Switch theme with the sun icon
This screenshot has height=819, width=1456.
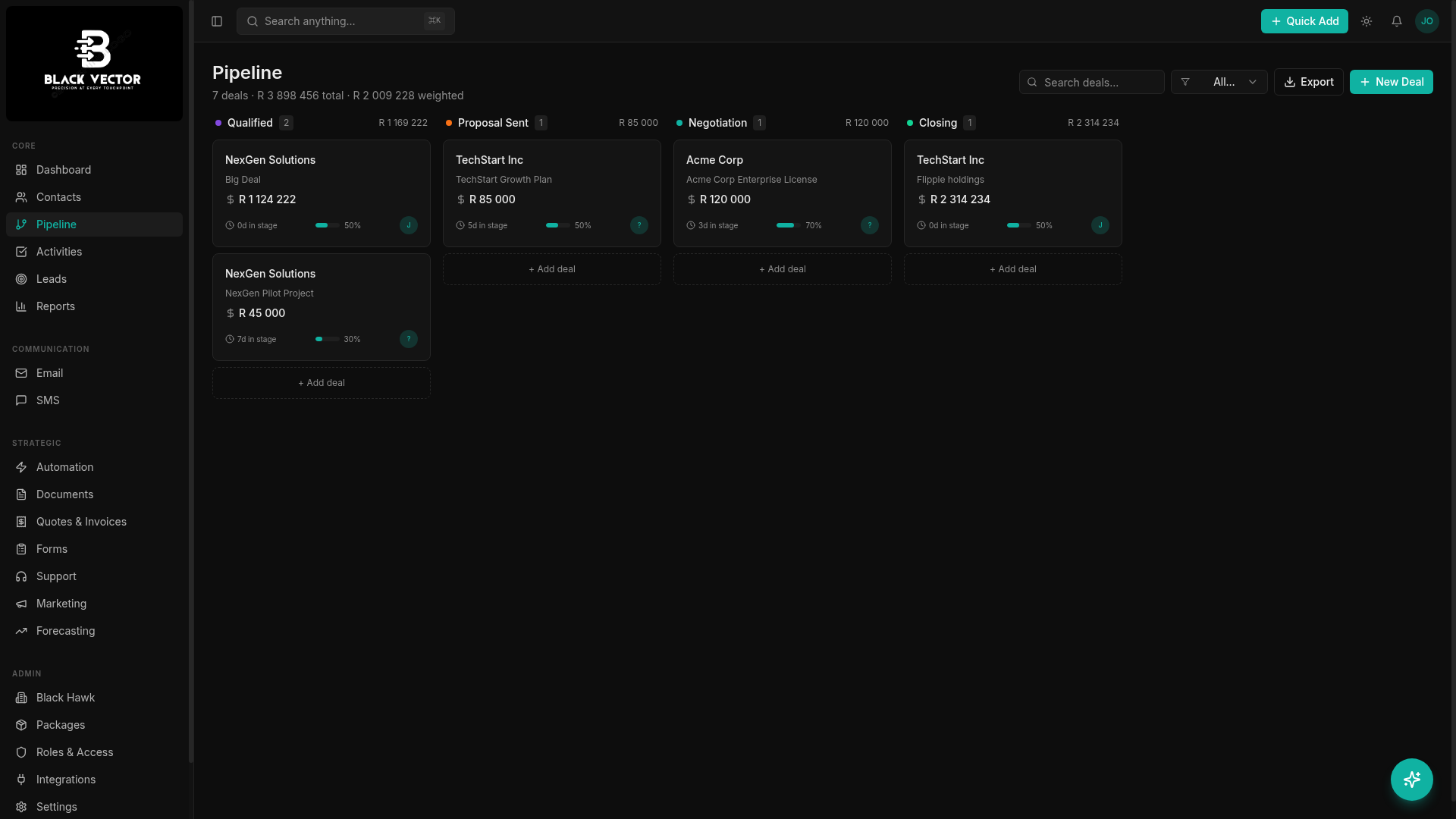click(x=1367, y=21)
